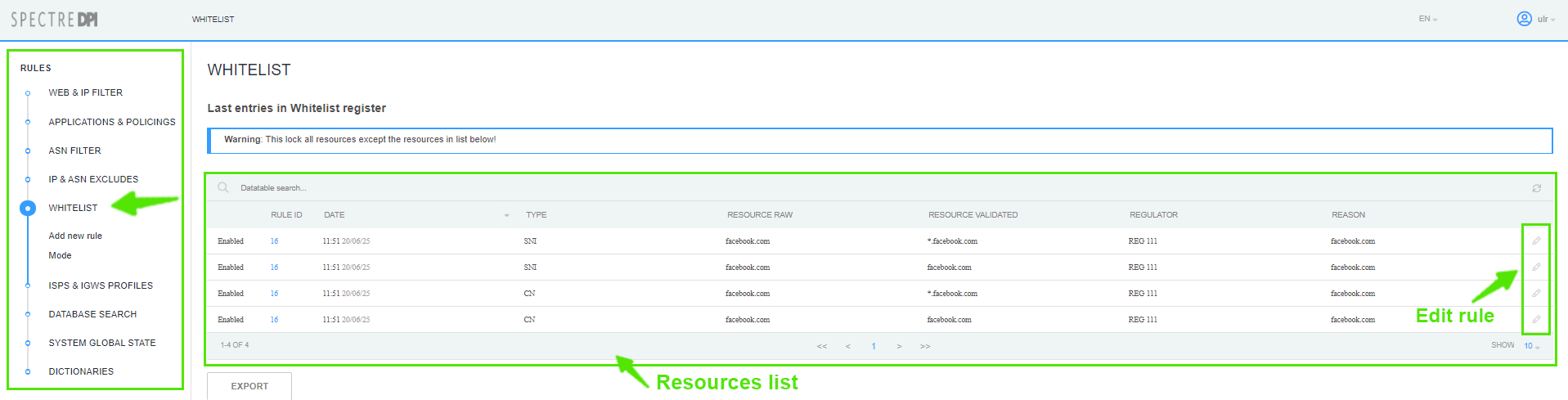Click Add new rule link
This screenshot has width=1568, height=400.
(75, 236)
